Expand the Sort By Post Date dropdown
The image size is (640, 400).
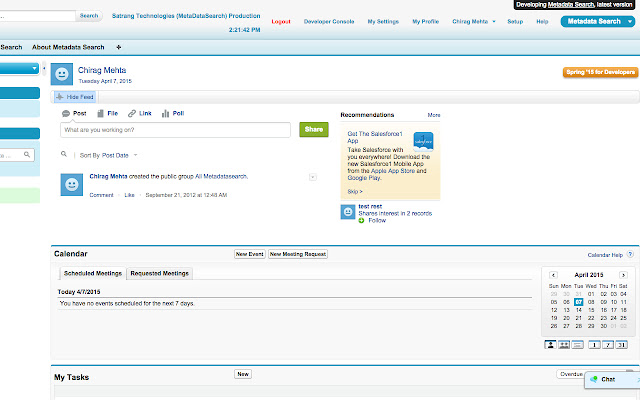tap(136, 155)
